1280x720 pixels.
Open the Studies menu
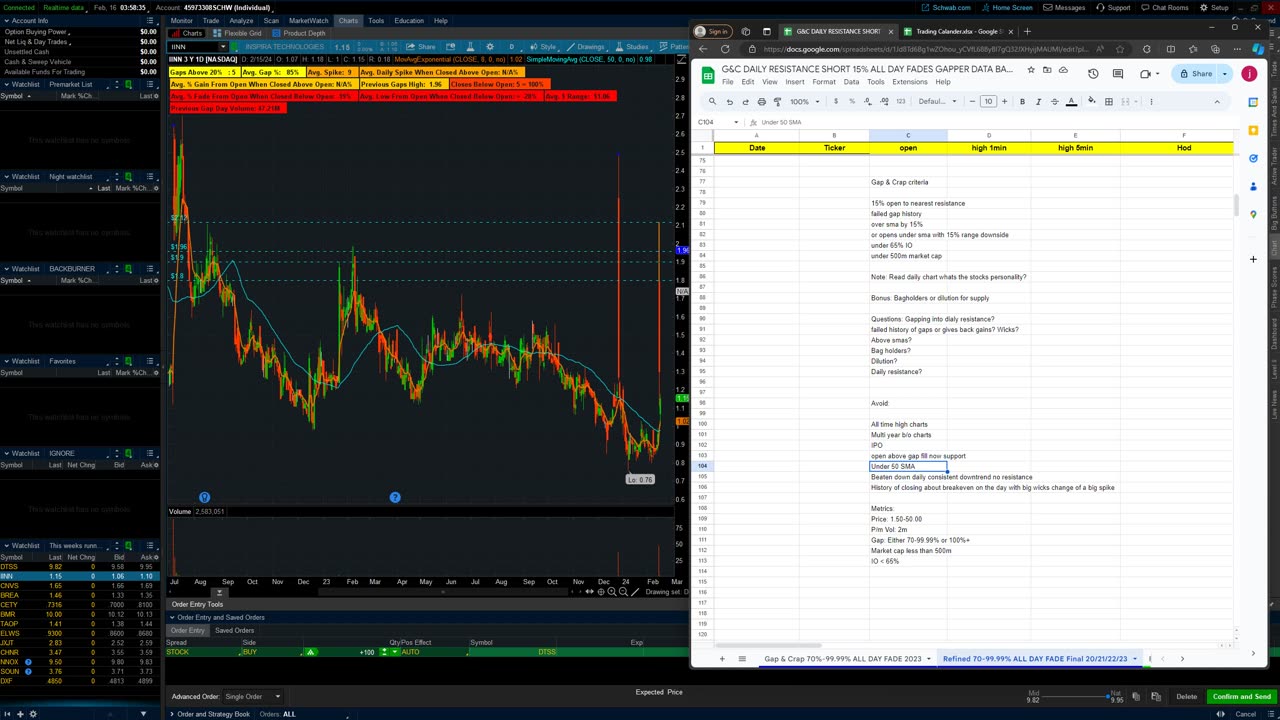632,47
